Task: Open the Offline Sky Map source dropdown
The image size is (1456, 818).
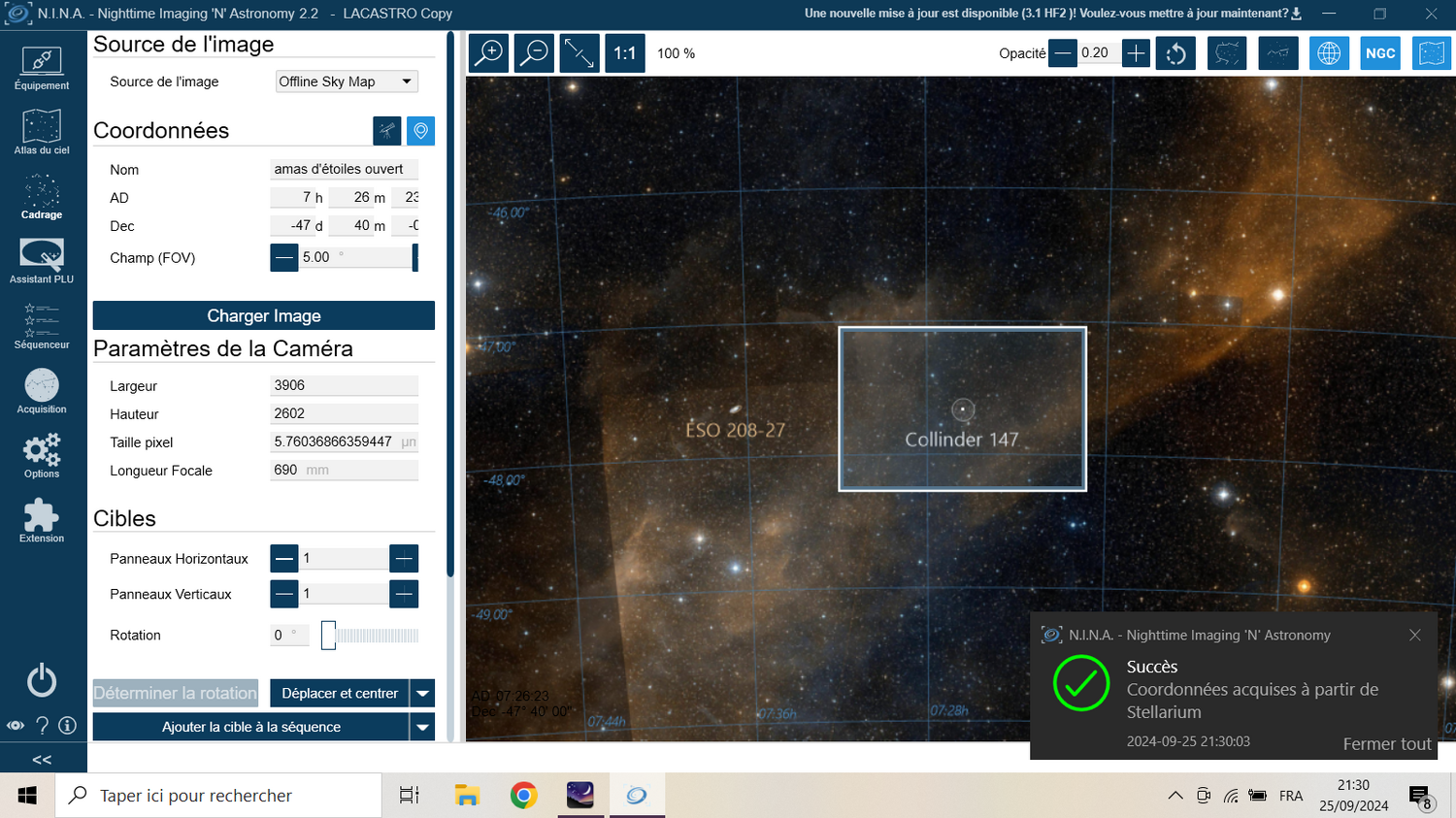Action: tap(347, 82)
